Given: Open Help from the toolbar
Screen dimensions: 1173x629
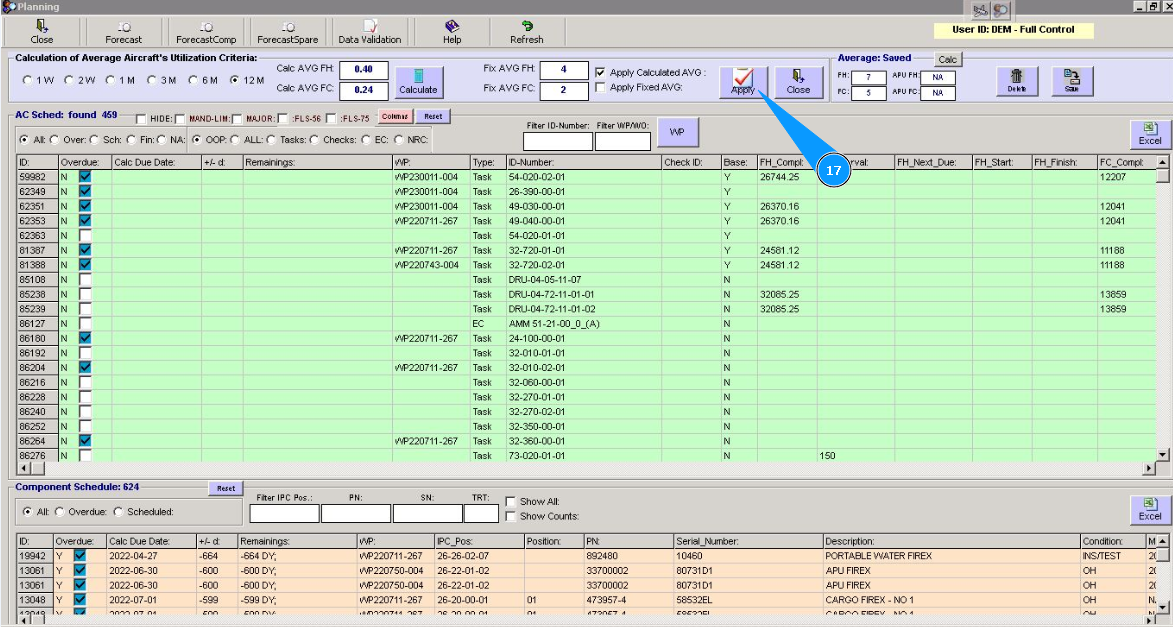Looking at the screenshot, I should point(452,31).
